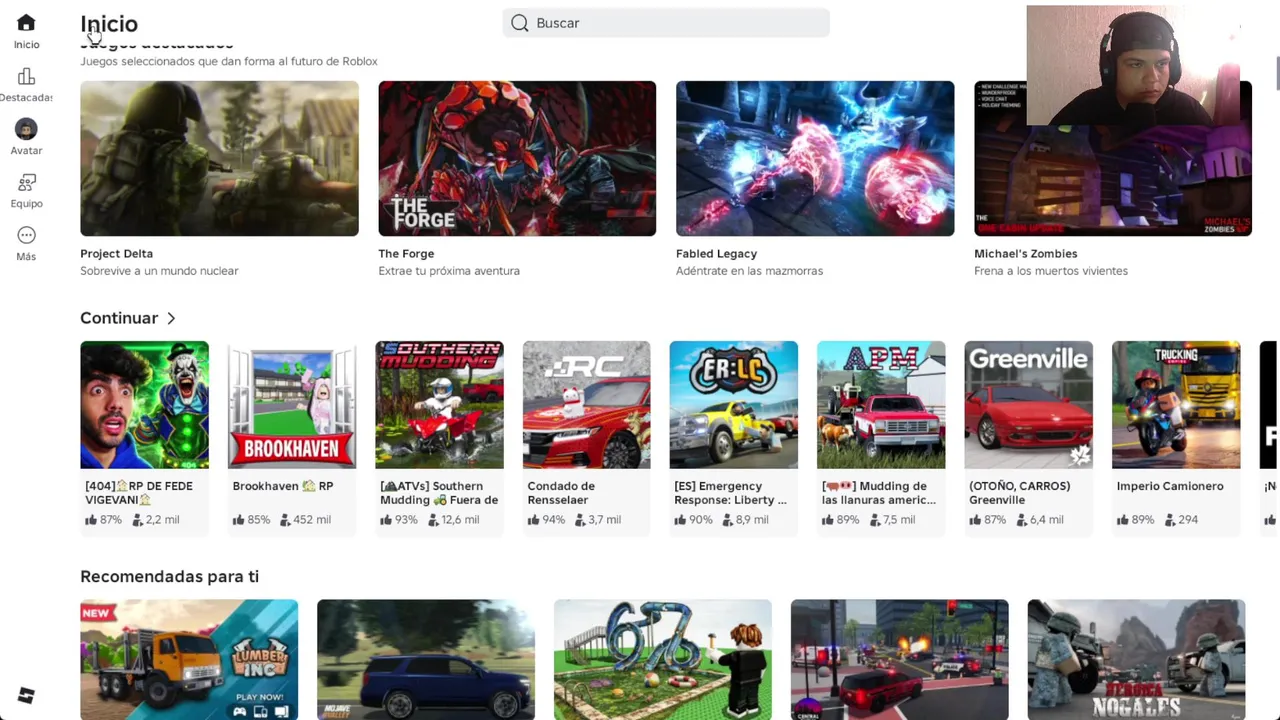
Task: Click Fabled Legacy title text
Action: 716,254
